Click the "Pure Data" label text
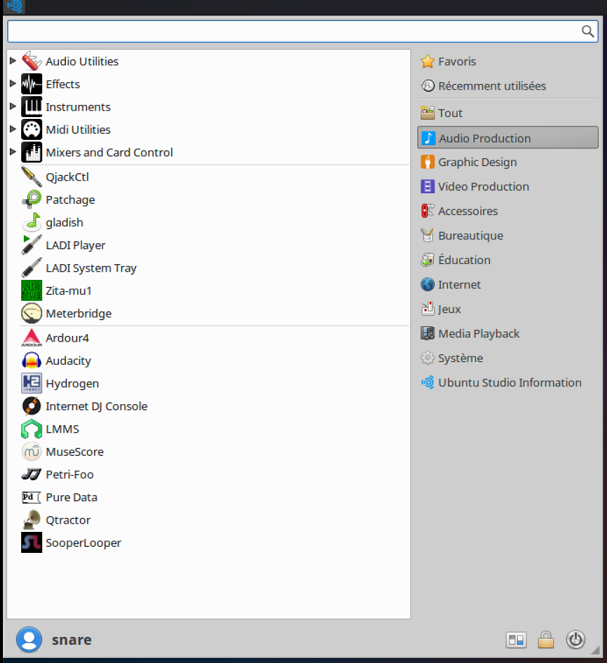Viewport: 607px width, 663px height. 71,498
